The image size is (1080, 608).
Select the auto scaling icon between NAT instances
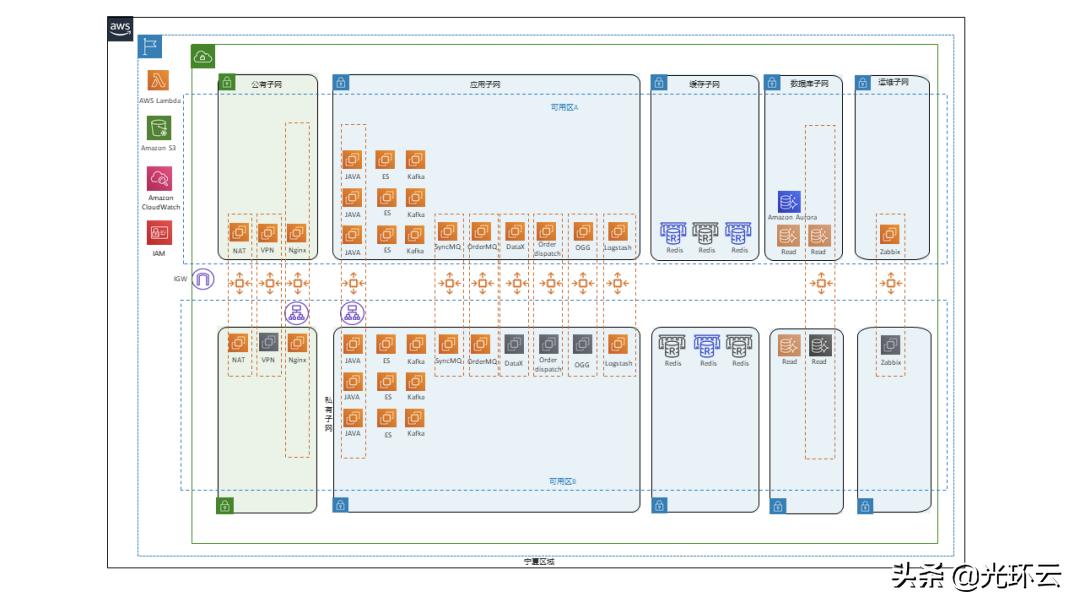tap(240, 283)
